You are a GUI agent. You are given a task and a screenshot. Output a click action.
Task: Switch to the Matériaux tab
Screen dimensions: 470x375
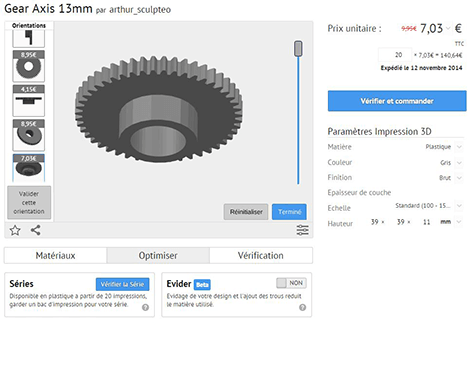(x=55, y=255)
